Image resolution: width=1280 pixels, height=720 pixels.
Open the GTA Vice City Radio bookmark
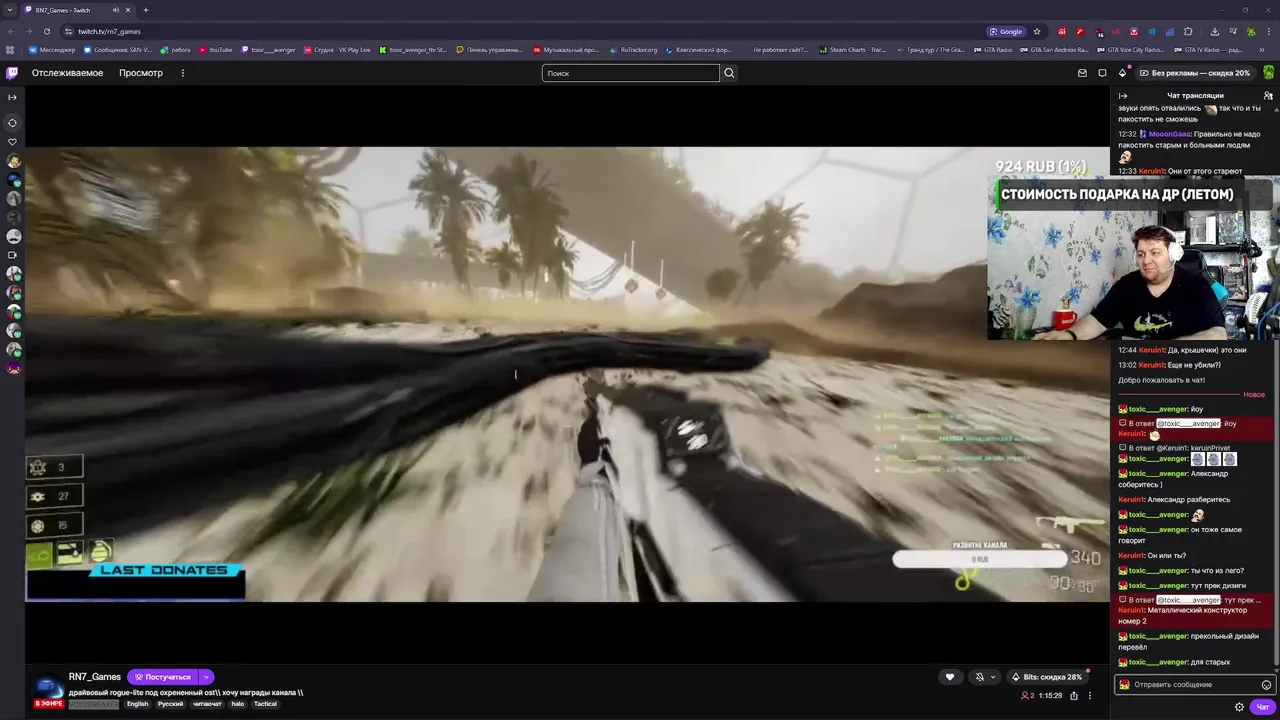pyautogui.click(x=1130, y=49)
